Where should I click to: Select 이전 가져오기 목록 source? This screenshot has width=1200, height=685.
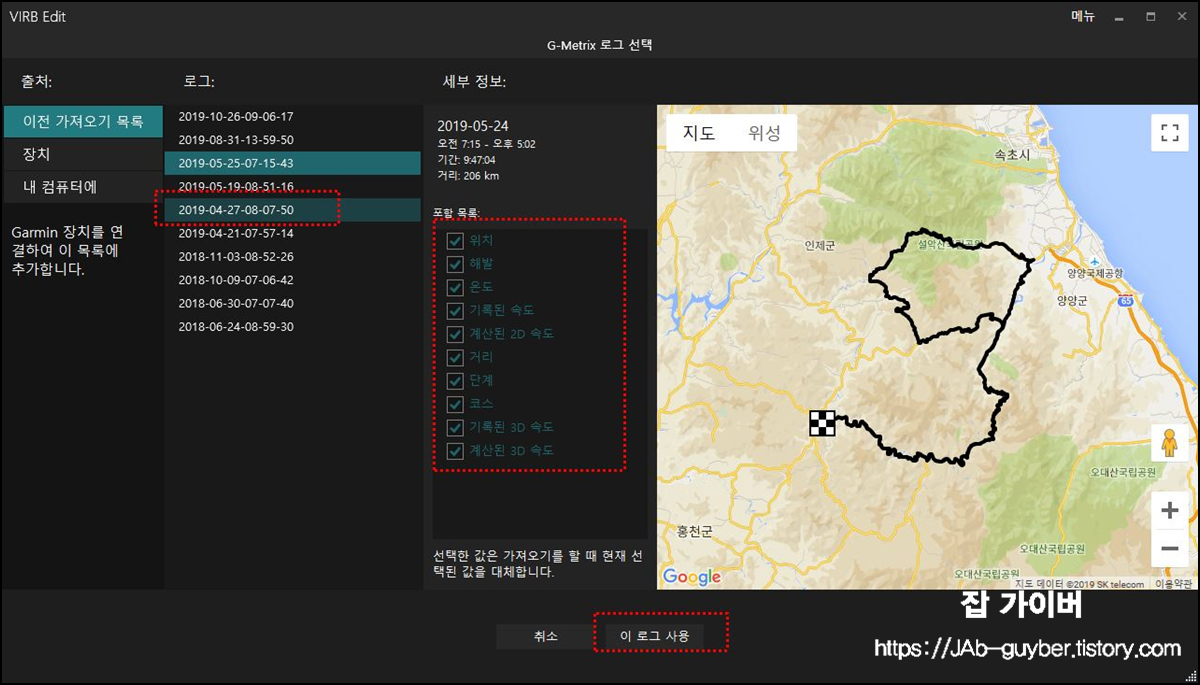(83, 122)
